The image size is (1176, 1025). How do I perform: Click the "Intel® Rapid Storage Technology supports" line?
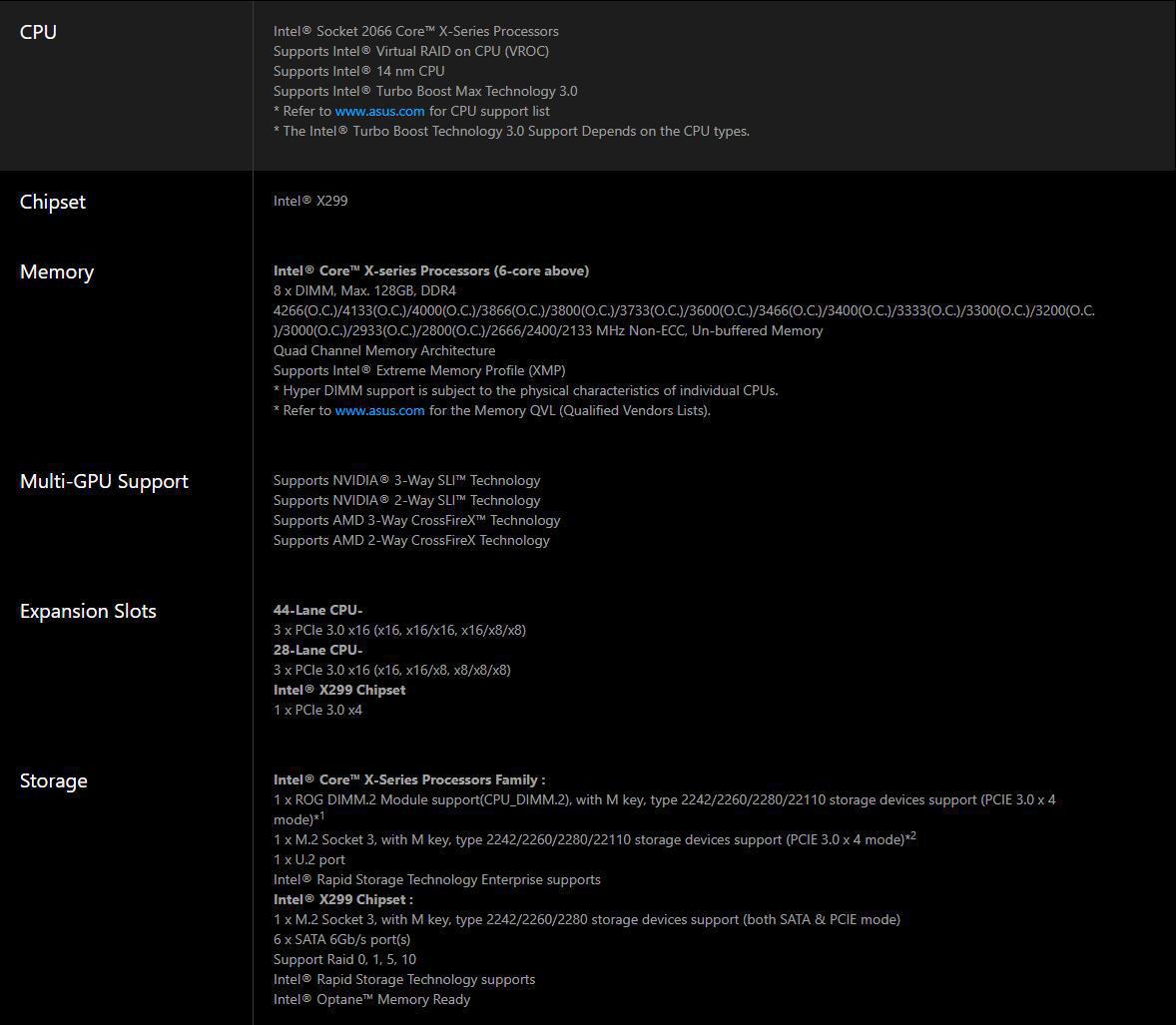point(404,979)
